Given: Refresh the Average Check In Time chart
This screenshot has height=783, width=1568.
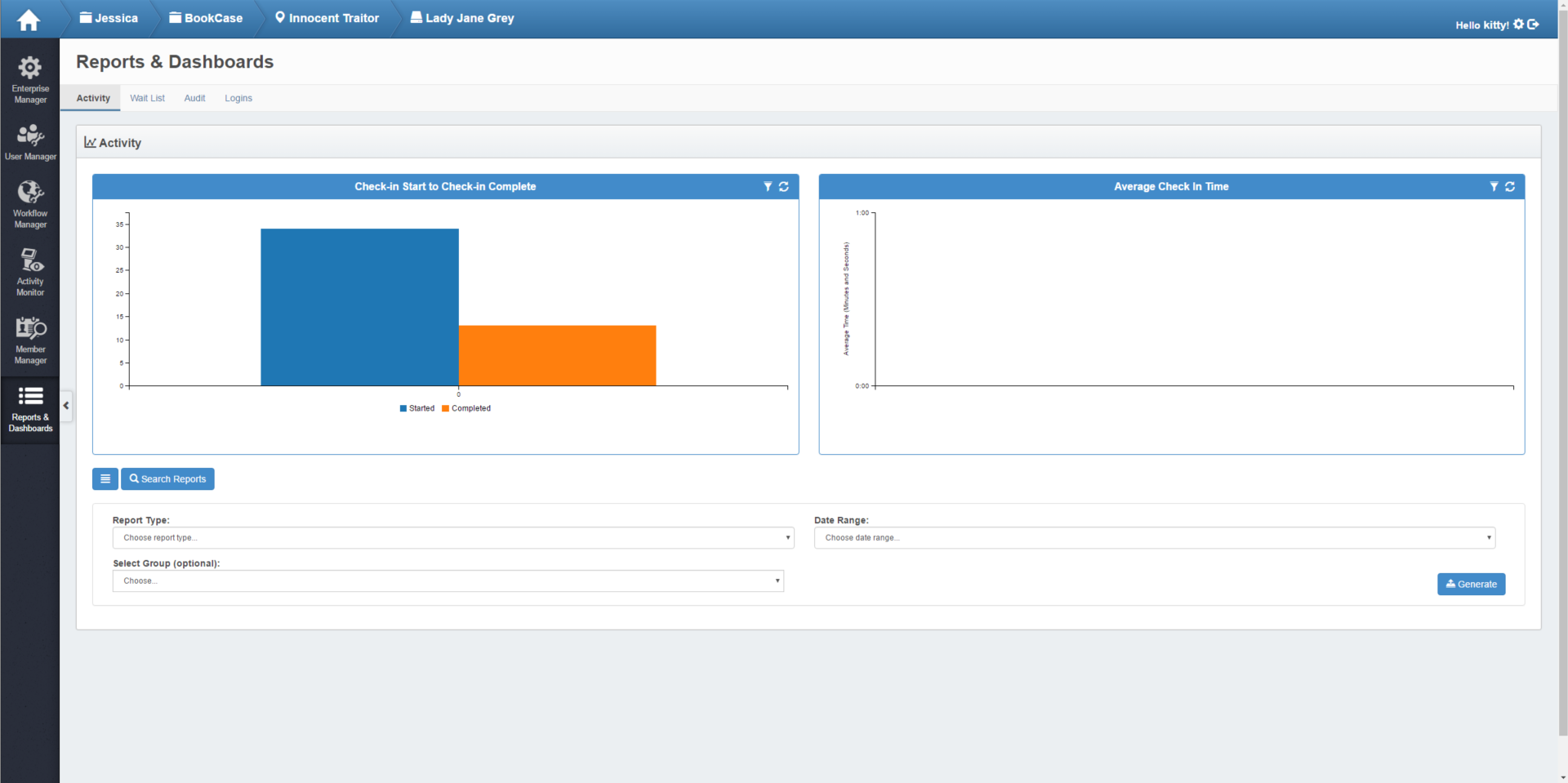Looking at the screenshot, I should (x=1510, y=187).
